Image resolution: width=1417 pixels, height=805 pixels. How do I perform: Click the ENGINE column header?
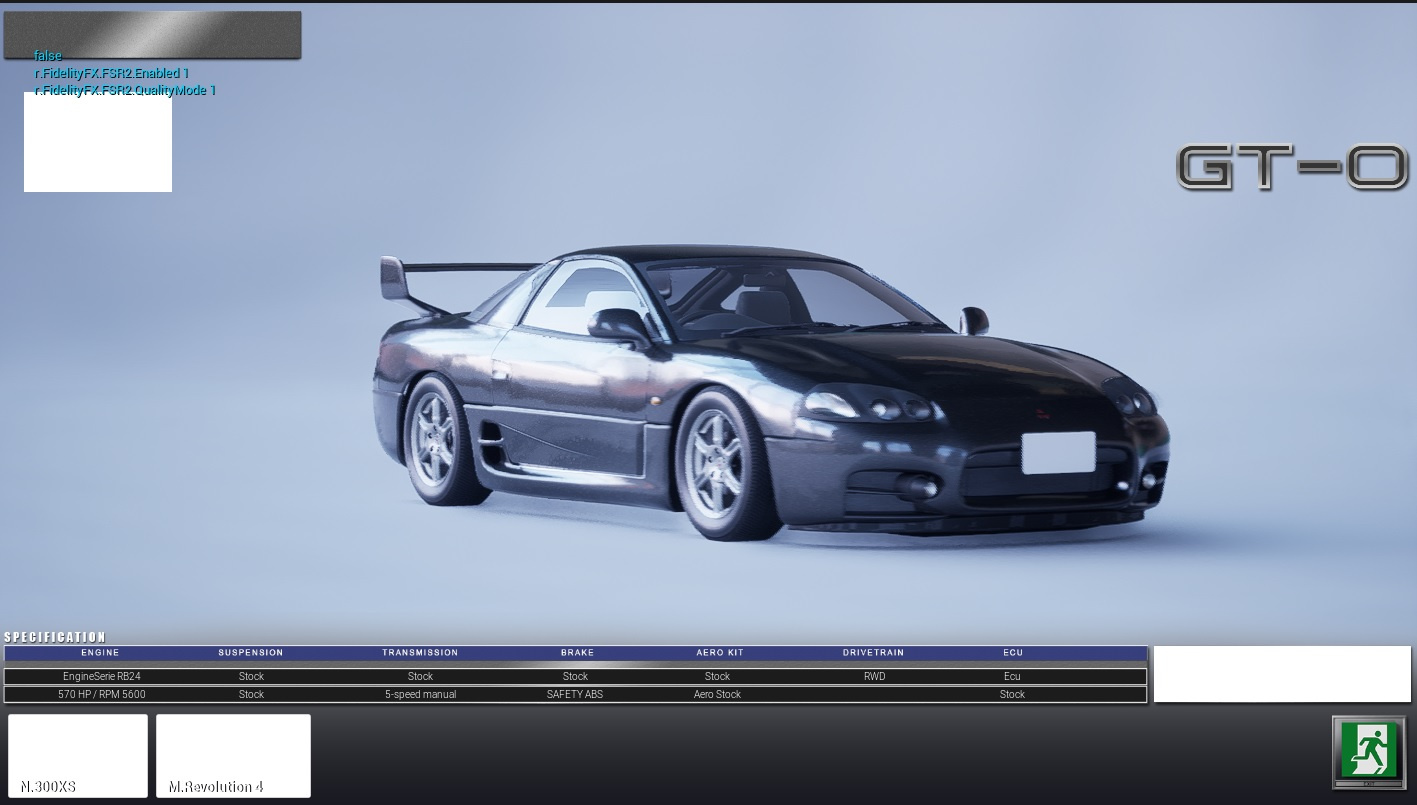(x=100, y=653)
